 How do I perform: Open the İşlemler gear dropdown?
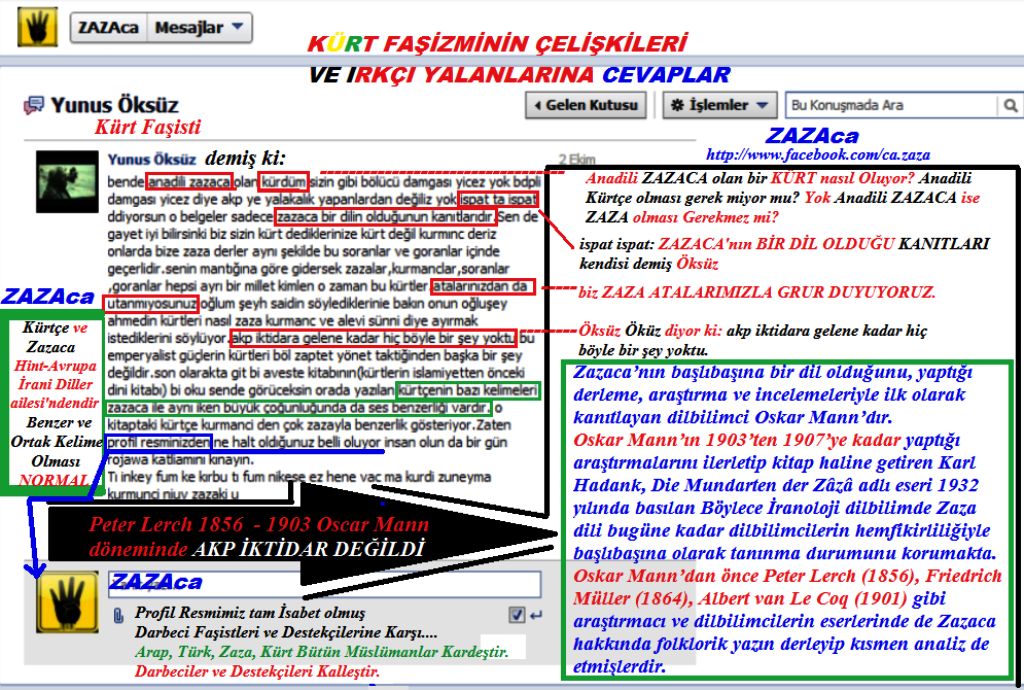720,105
